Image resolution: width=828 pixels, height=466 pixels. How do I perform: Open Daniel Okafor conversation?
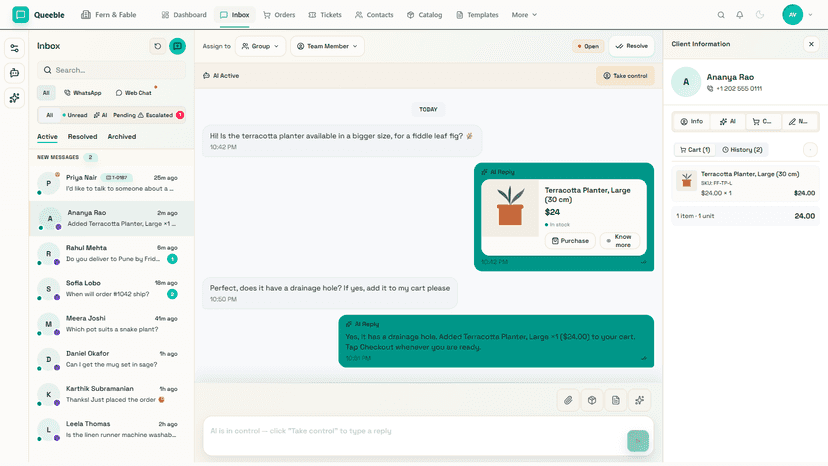[x=111, y=359]
